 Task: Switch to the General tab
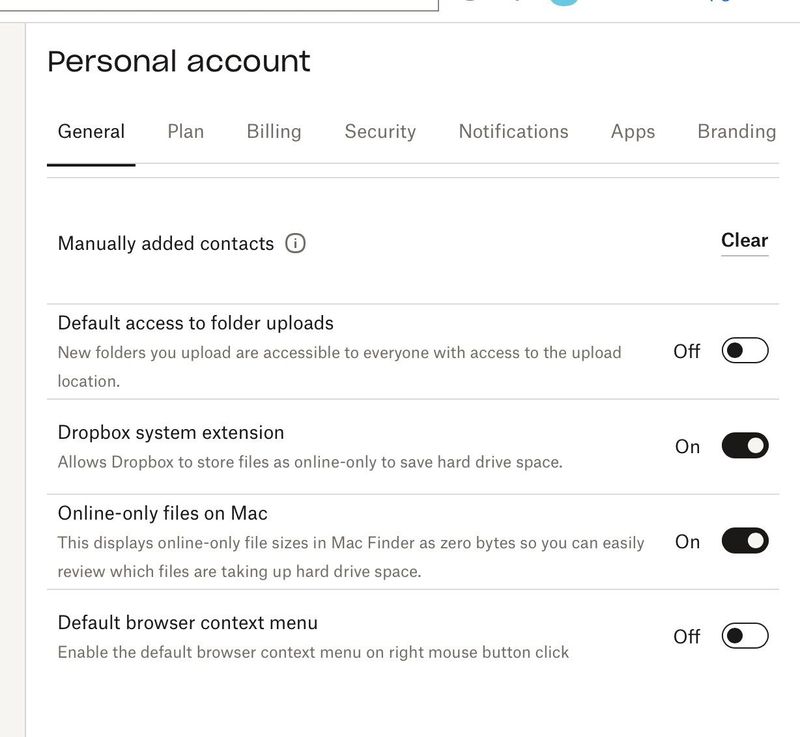click(91, 132)
